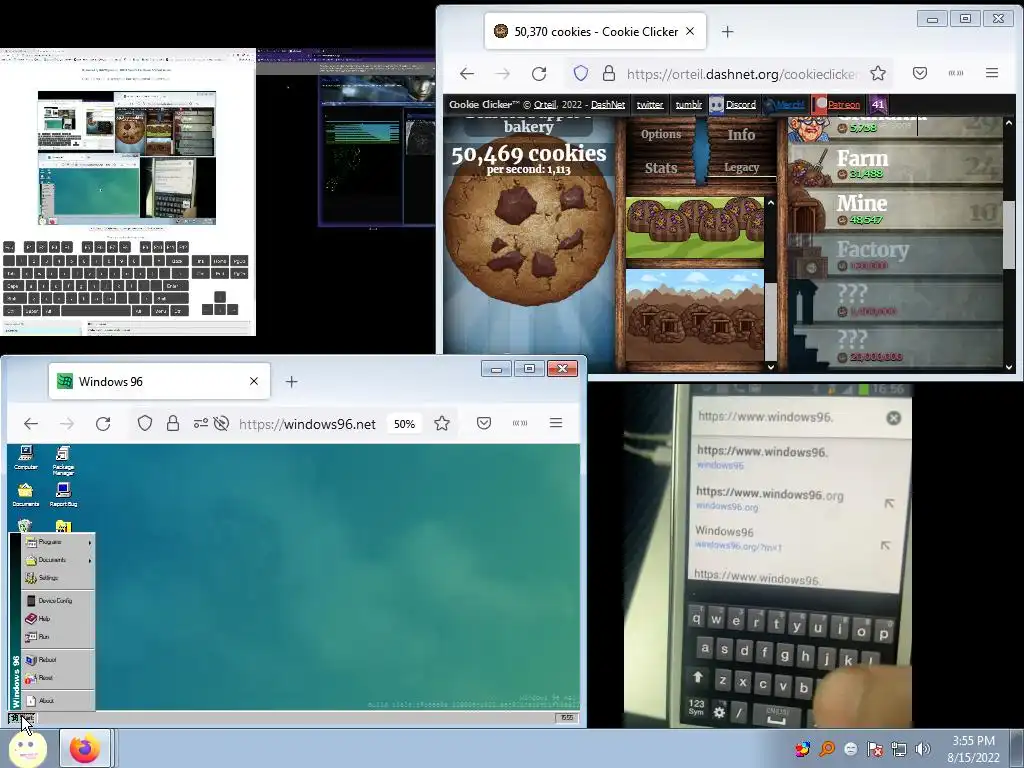Bookmark the Cookie Clicker page with star
Screen dimensions: 1024x768
[878, 73]
